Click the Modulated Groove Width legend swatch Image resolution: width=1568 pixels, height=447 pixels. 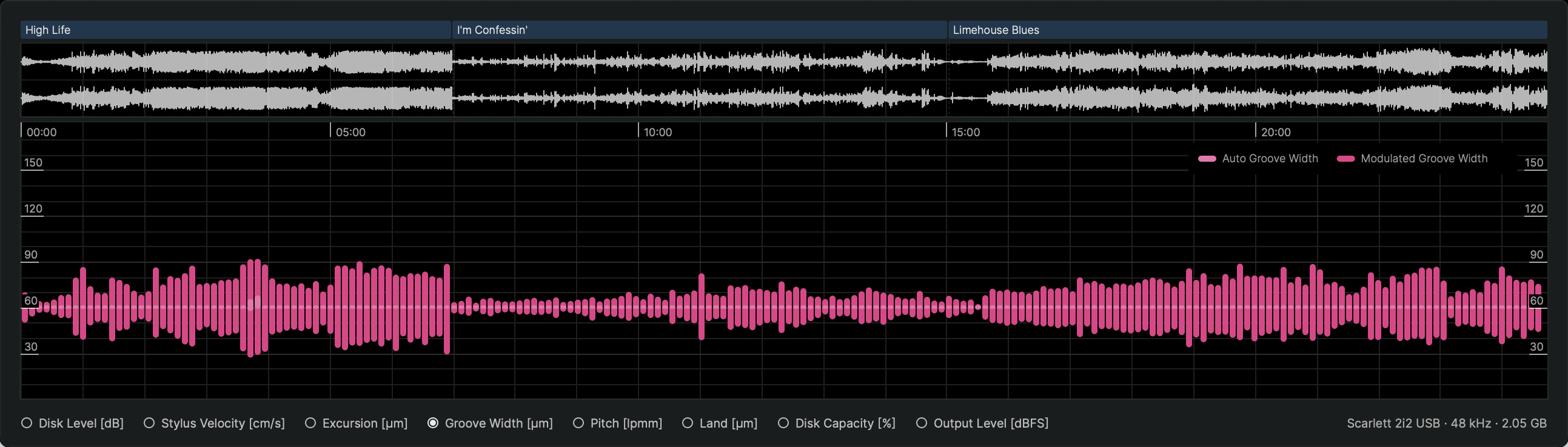[x=1345, y=159]
